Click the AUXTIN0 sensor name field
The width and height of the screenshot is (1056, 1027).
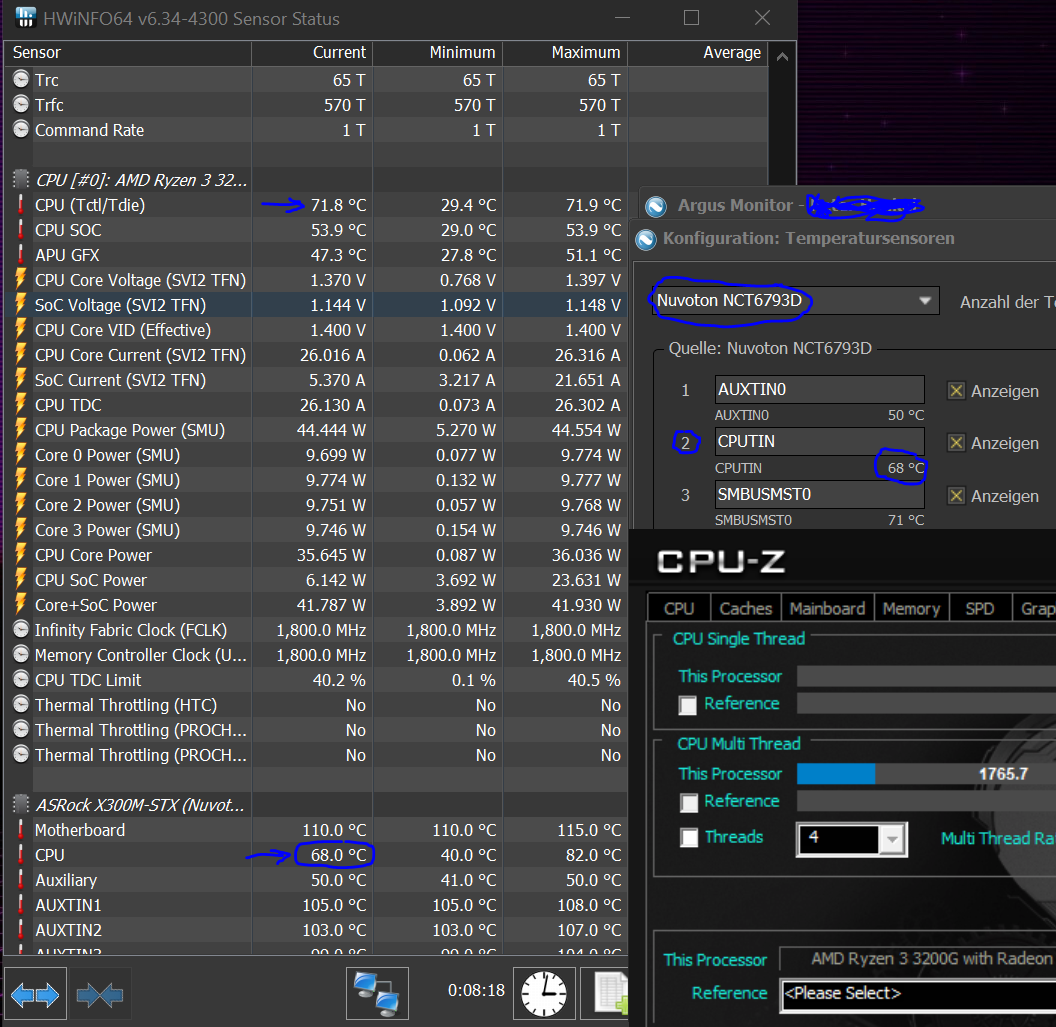point(820,389)
